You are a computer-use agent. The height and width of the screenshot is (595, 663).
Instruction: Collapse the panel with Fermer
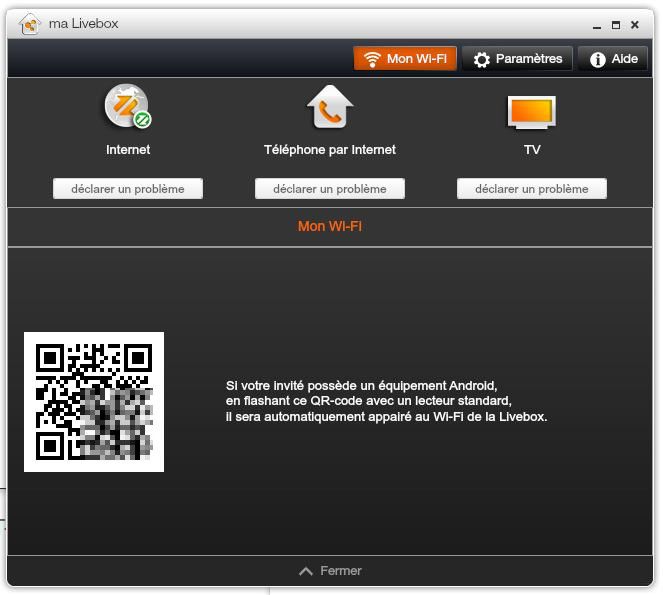click(330, 571)
